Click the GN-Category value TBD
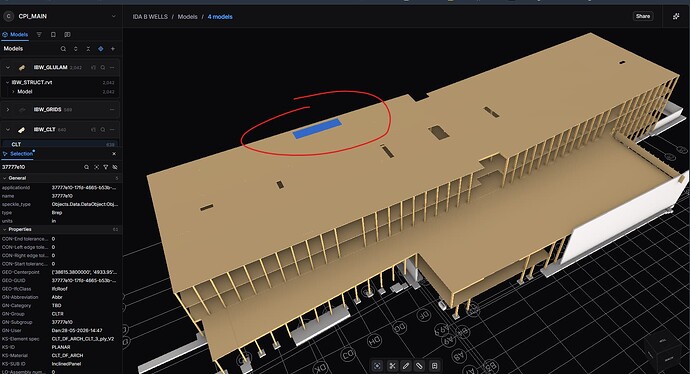The width and height of the screenshot is (690, 374). pyautogui.click(x=56, y=305)
